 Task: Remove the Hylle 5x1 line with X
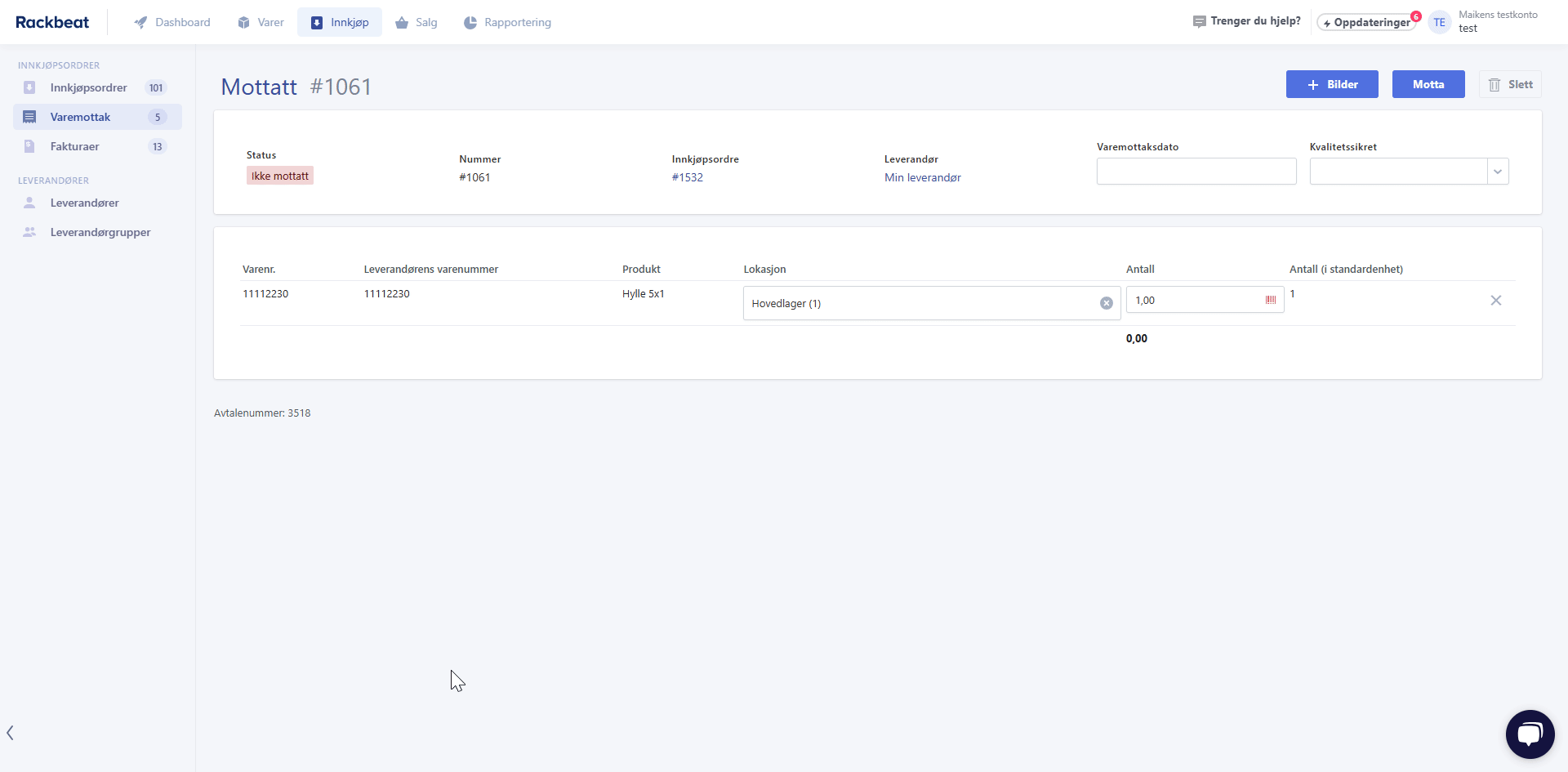pos(1495,301)
